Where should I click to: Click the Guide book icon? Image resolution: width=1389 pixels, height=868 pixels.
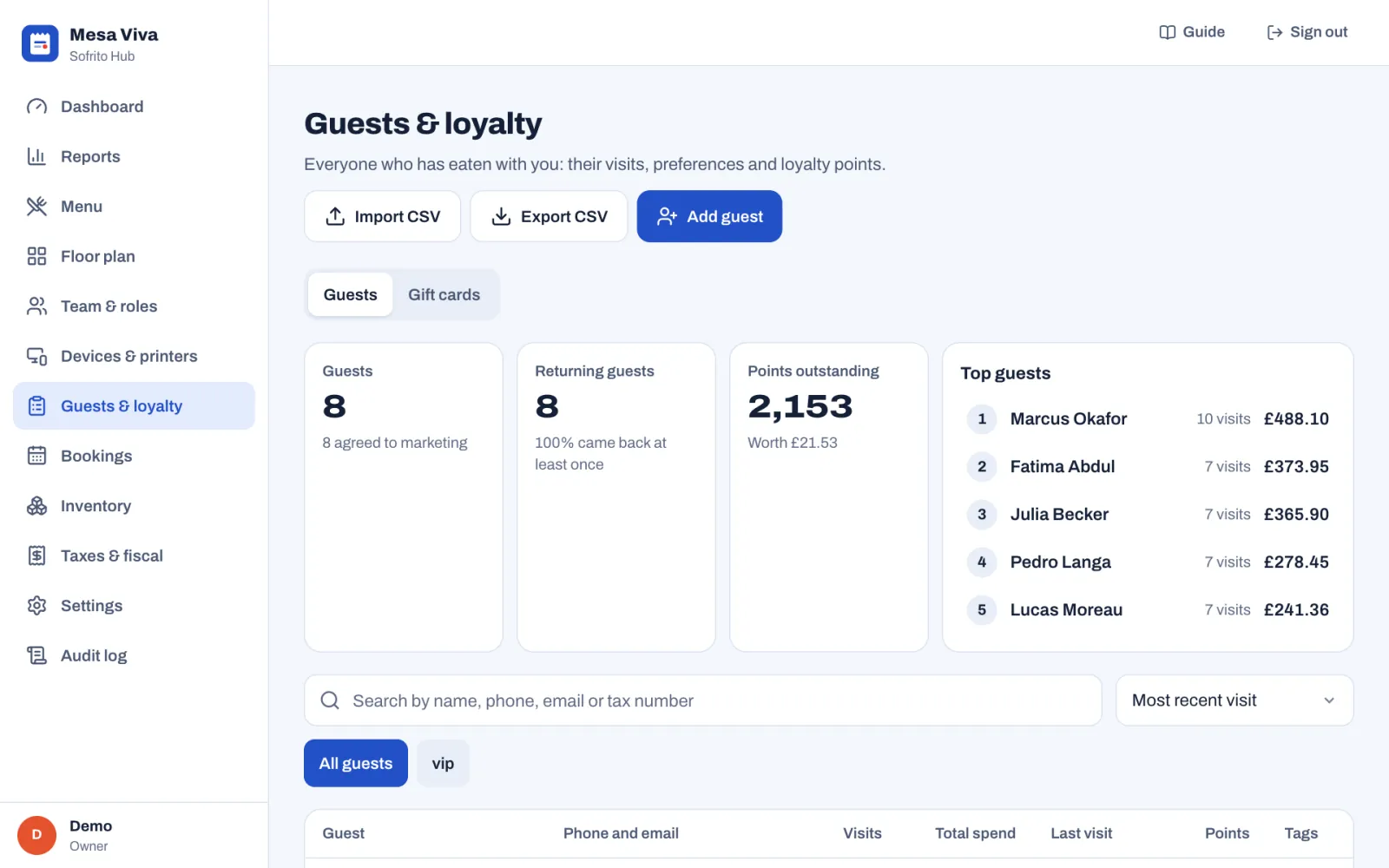click(1168, 32)
